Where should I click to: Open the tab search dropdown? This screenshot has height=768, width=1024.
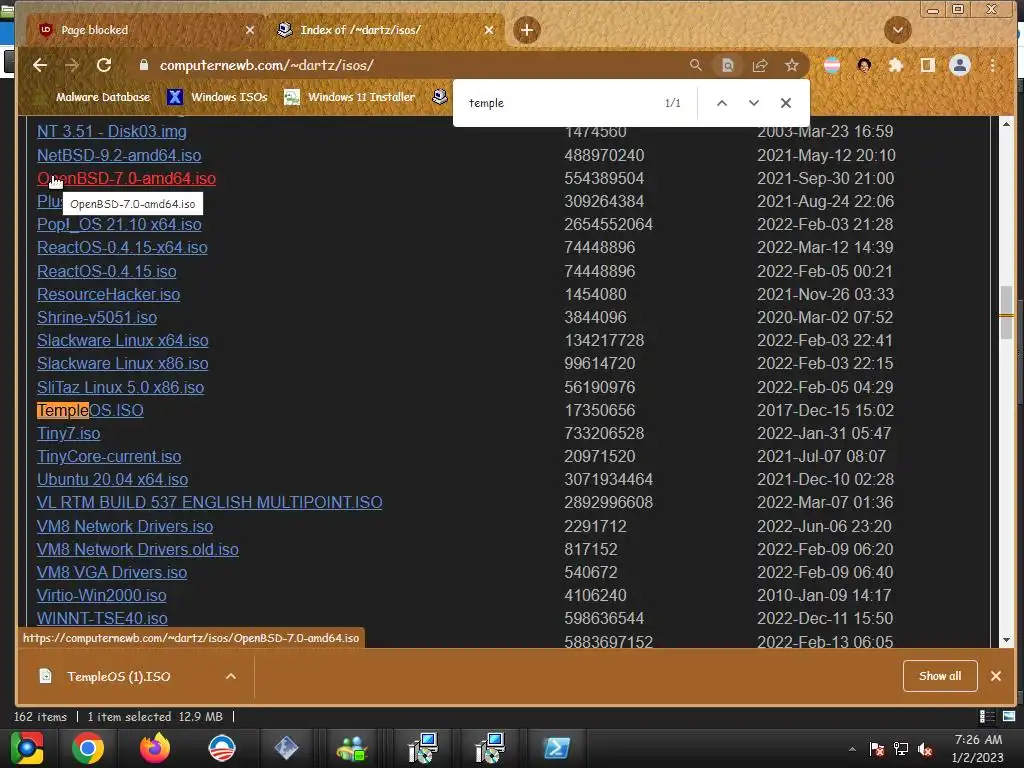pos(897,30)
